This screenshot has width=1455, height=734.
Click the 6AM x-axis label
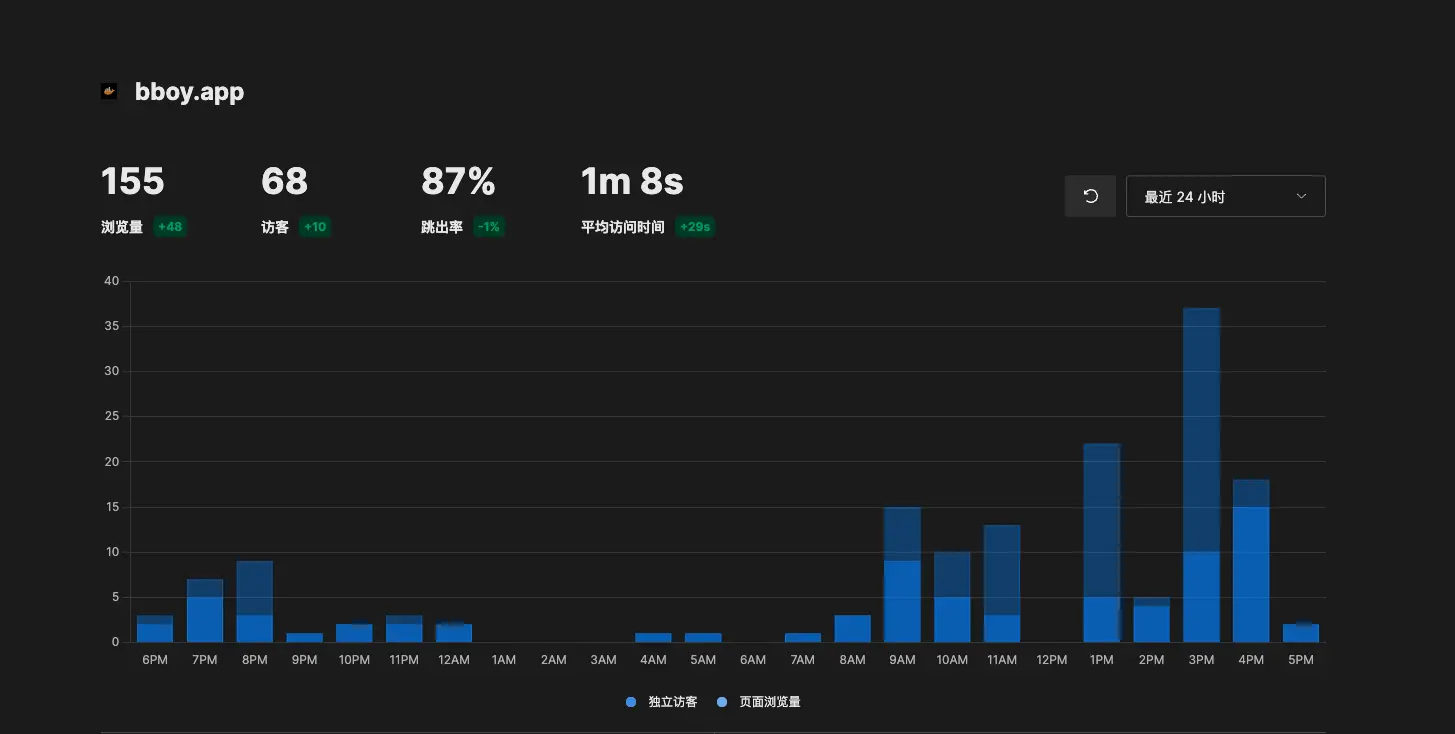tap(753, 660)
